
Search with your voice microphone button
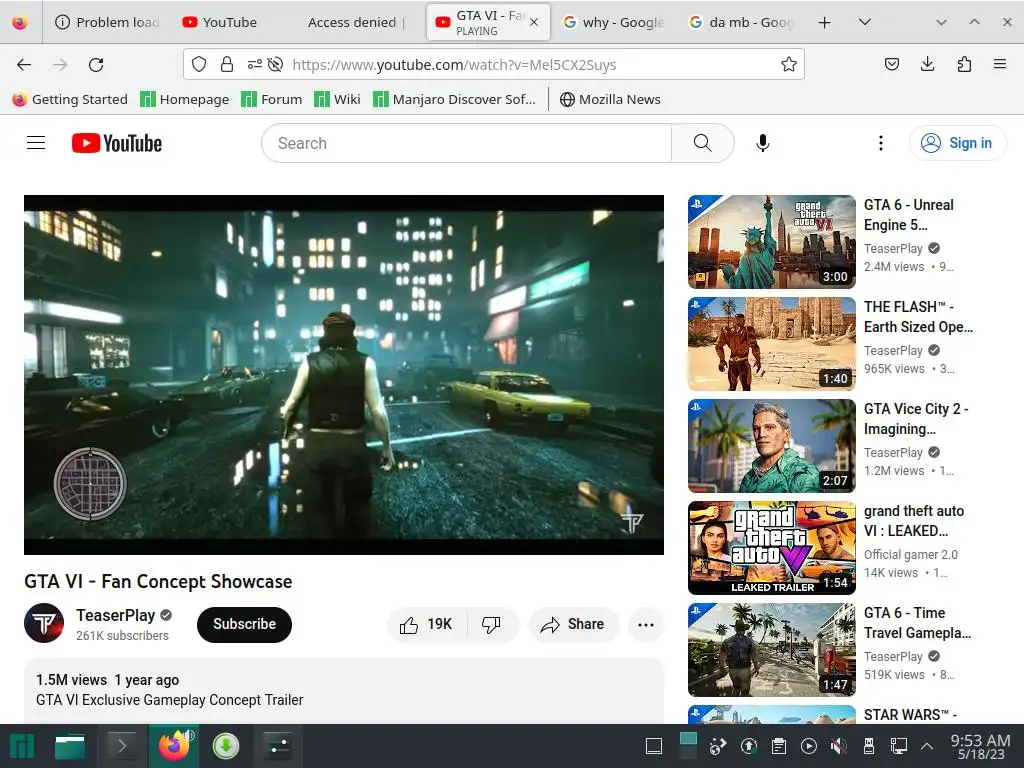click(762, 143)
